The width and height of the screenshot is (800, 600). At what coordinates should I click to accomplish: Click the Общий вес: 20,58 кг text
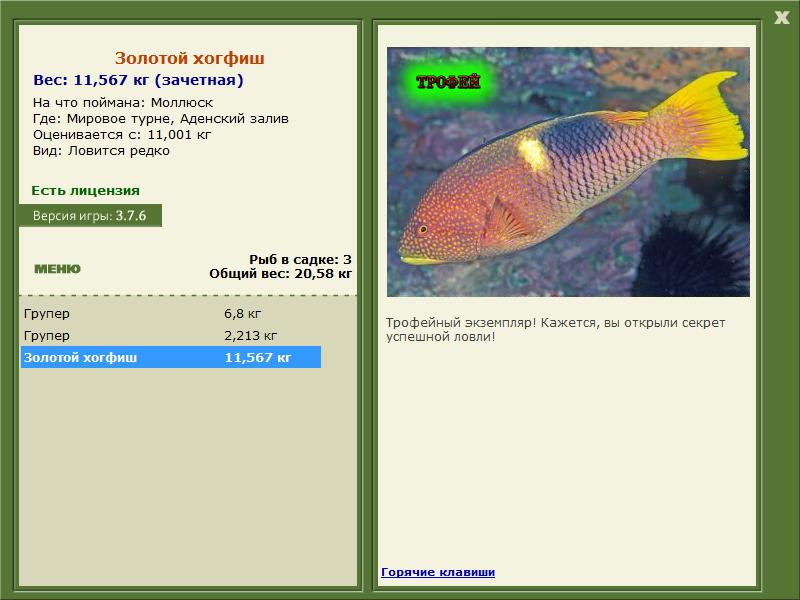click(281, 273)
